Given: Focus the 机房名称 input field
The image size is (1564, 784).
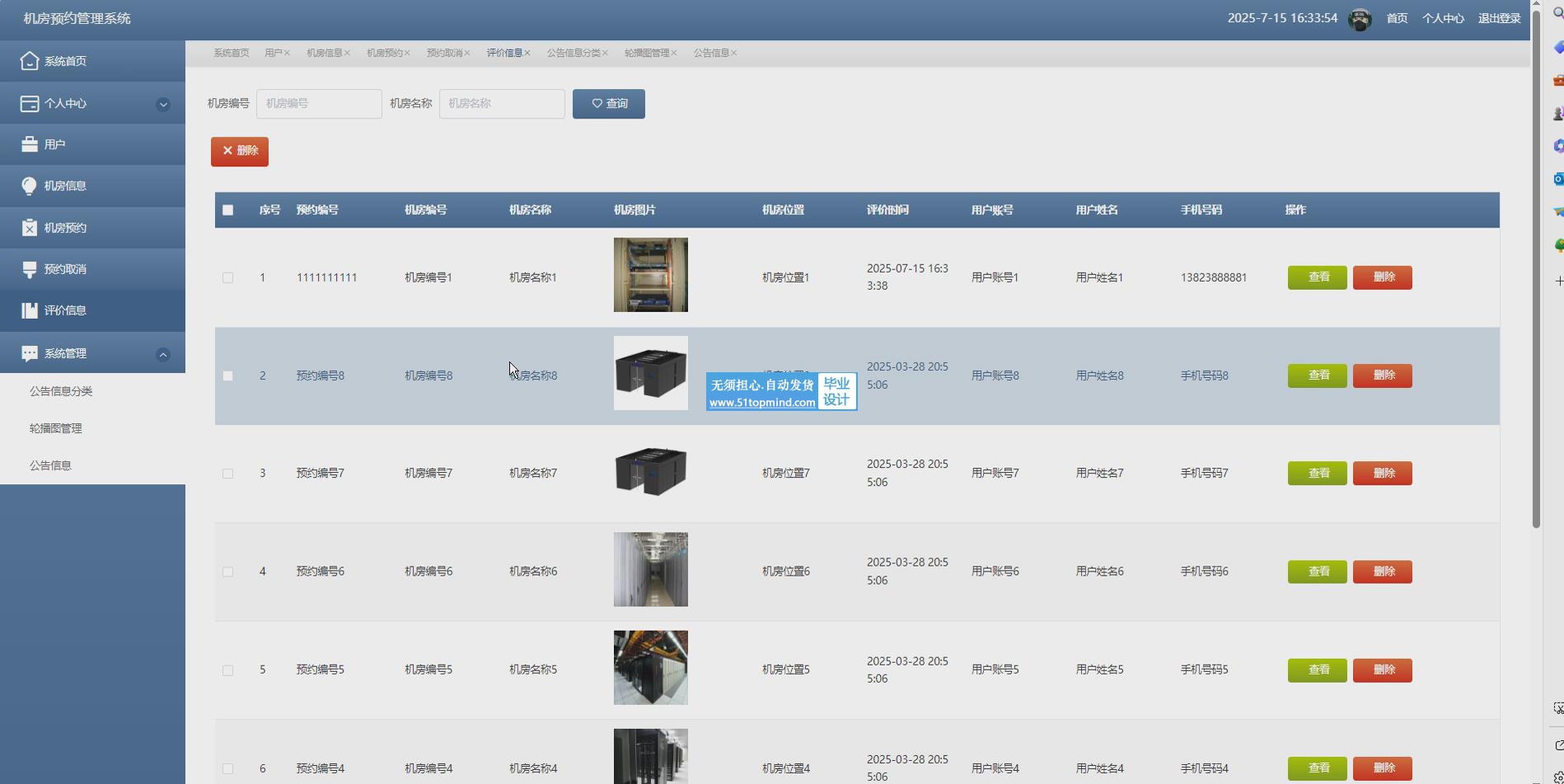Looking at the screenshot, I should [502, 104].
